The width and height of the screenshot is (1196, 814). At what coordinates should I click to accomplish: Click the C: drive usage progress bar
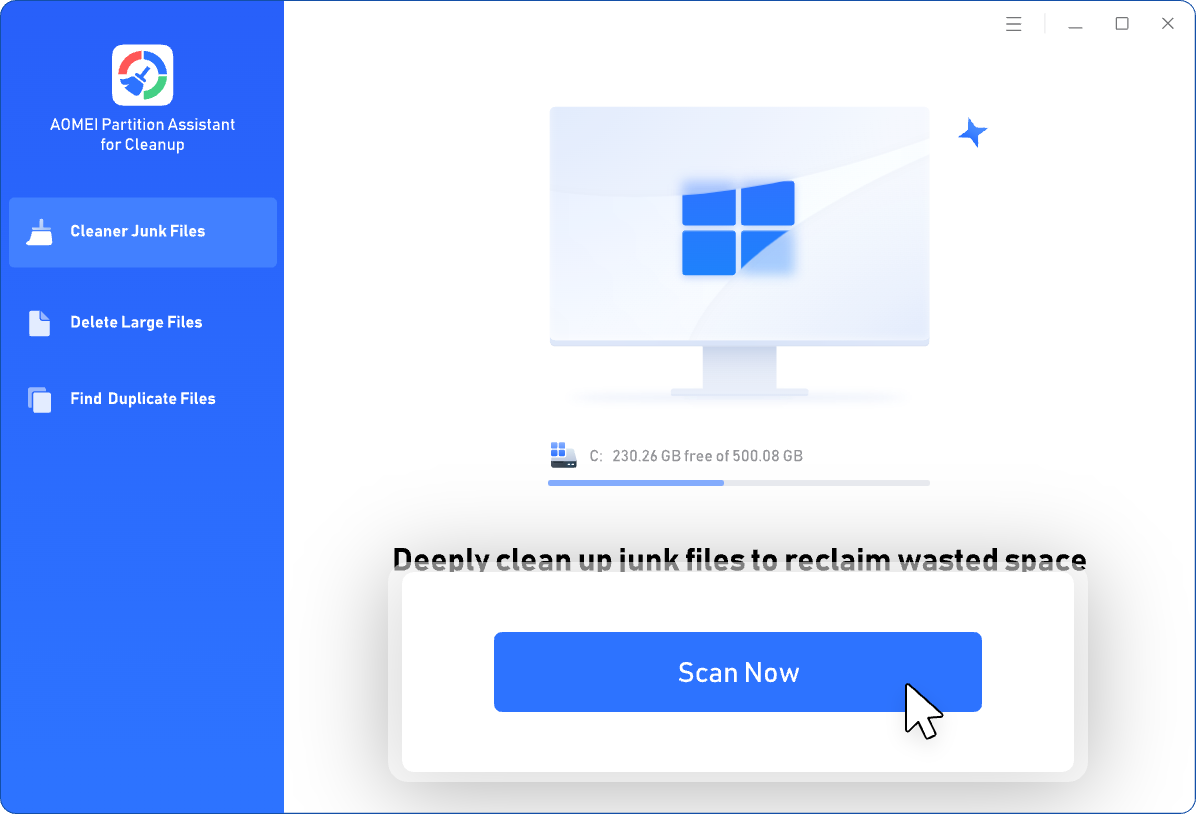point(738,483)
